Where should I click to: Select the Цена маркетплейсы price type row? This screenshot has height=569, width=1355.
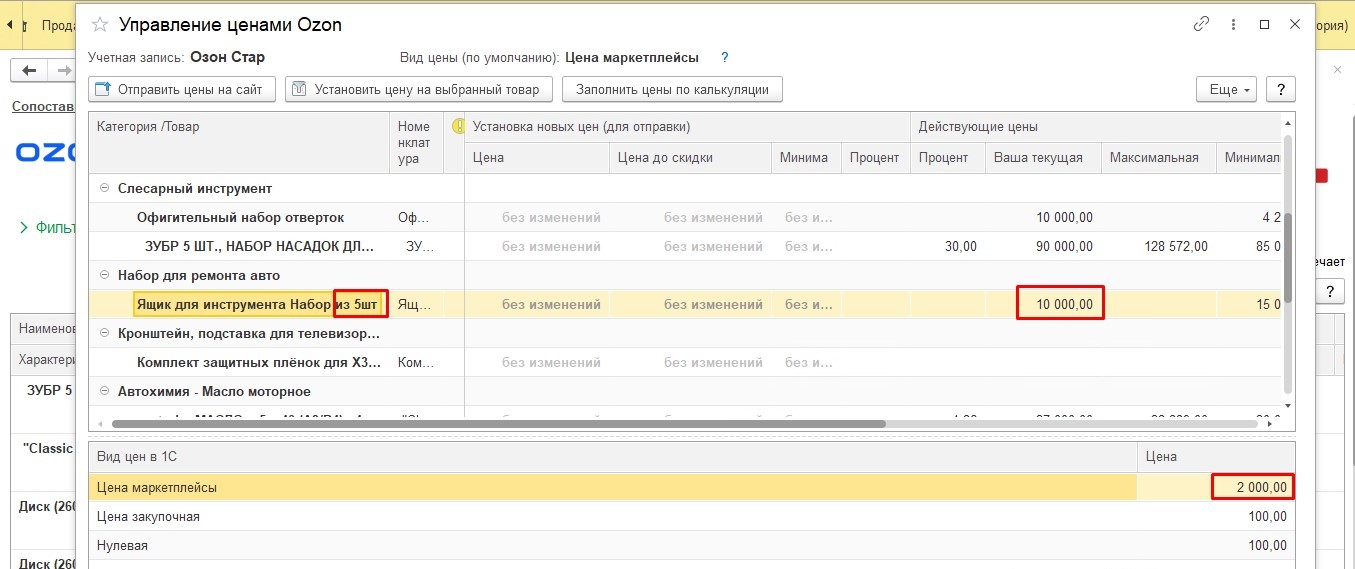[692, 487]
